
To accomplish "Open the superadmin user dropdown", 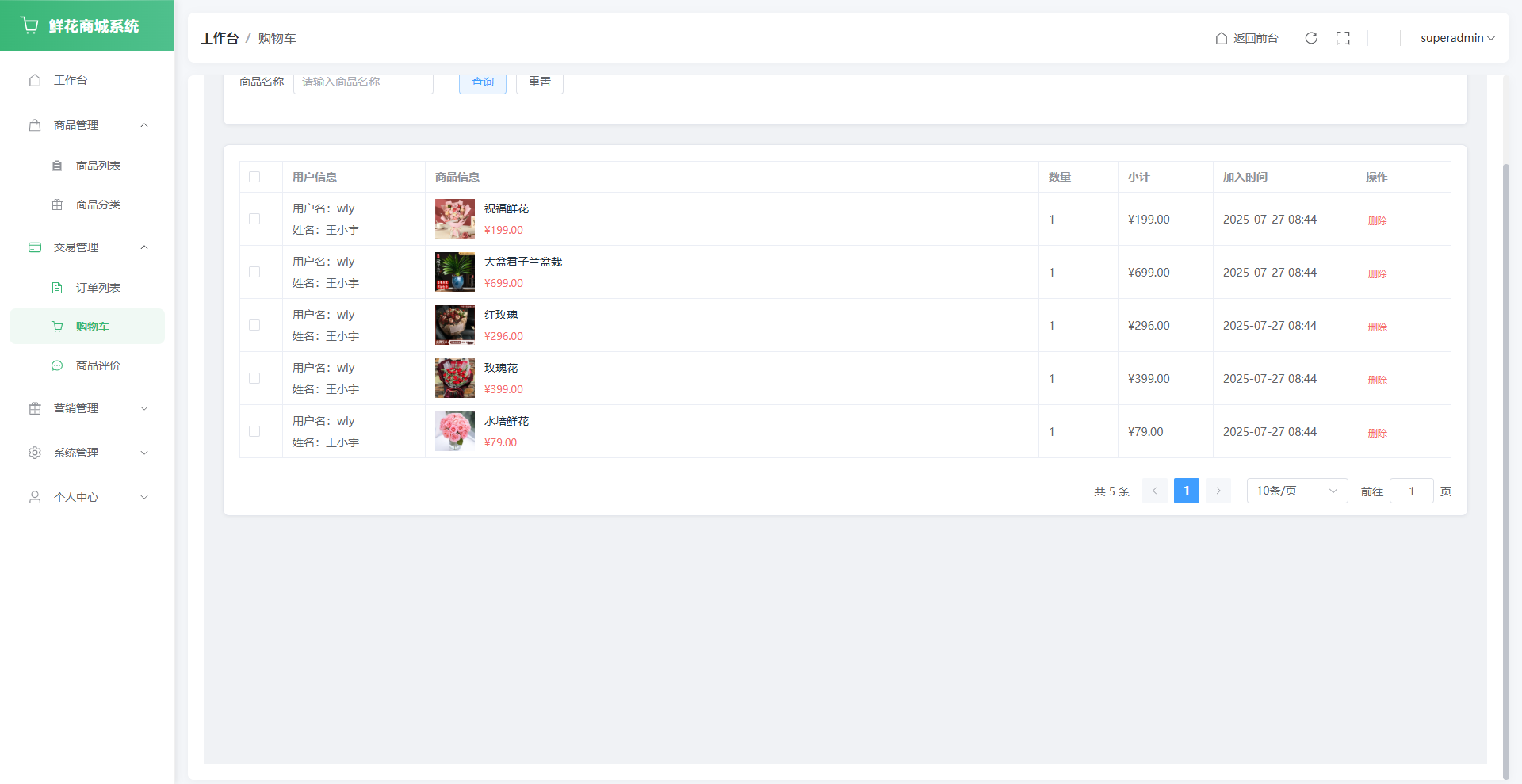I will (1457, 38).
